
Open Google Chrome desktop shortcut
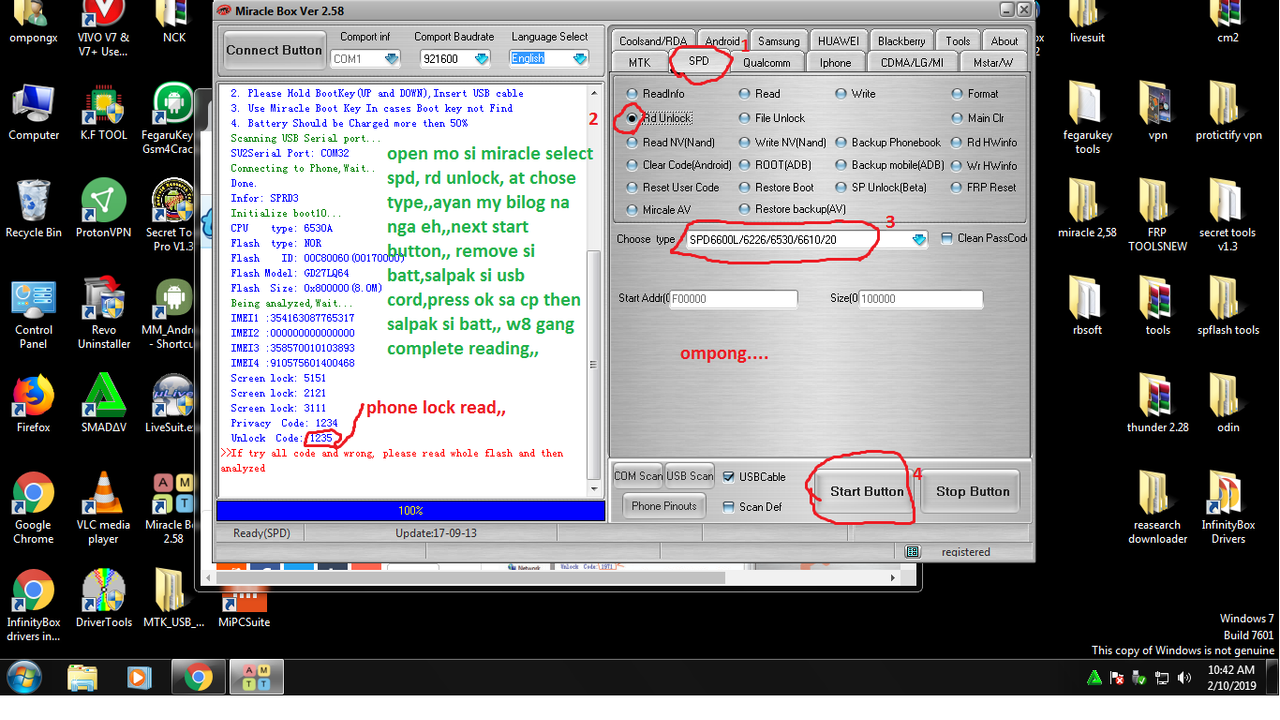point(33,508)
